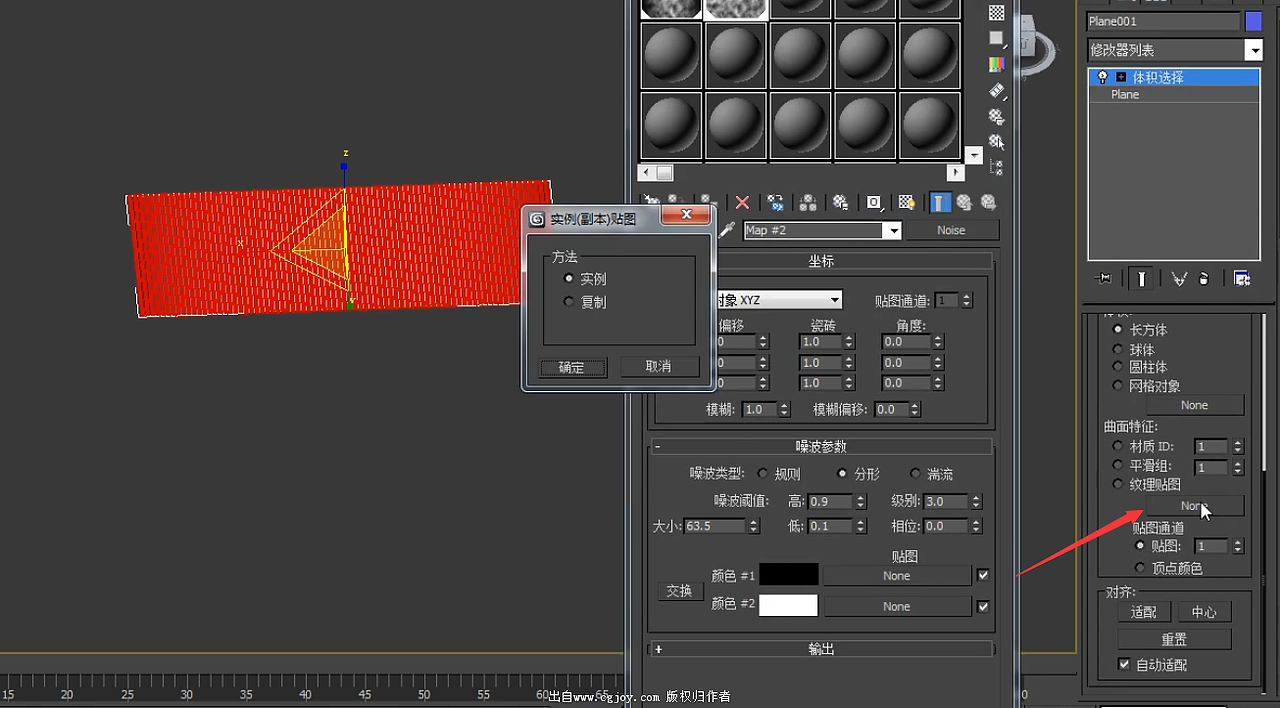Open the 对象XYZ coordinates dropdown
This screenshot has height=708, width=1280.
point(834,299)
